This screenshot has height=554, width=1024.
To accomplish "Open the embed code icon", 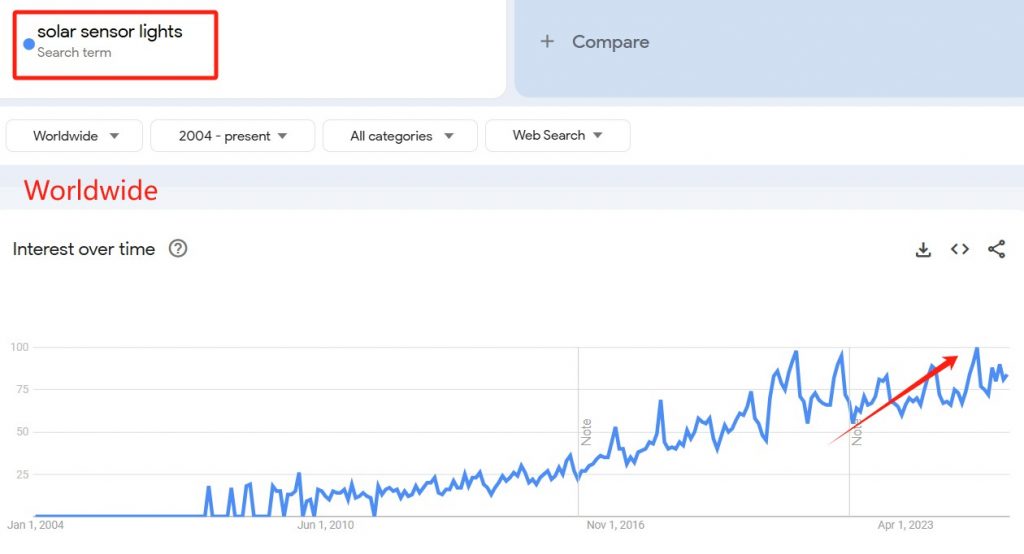I will click(x=959, y=249).
